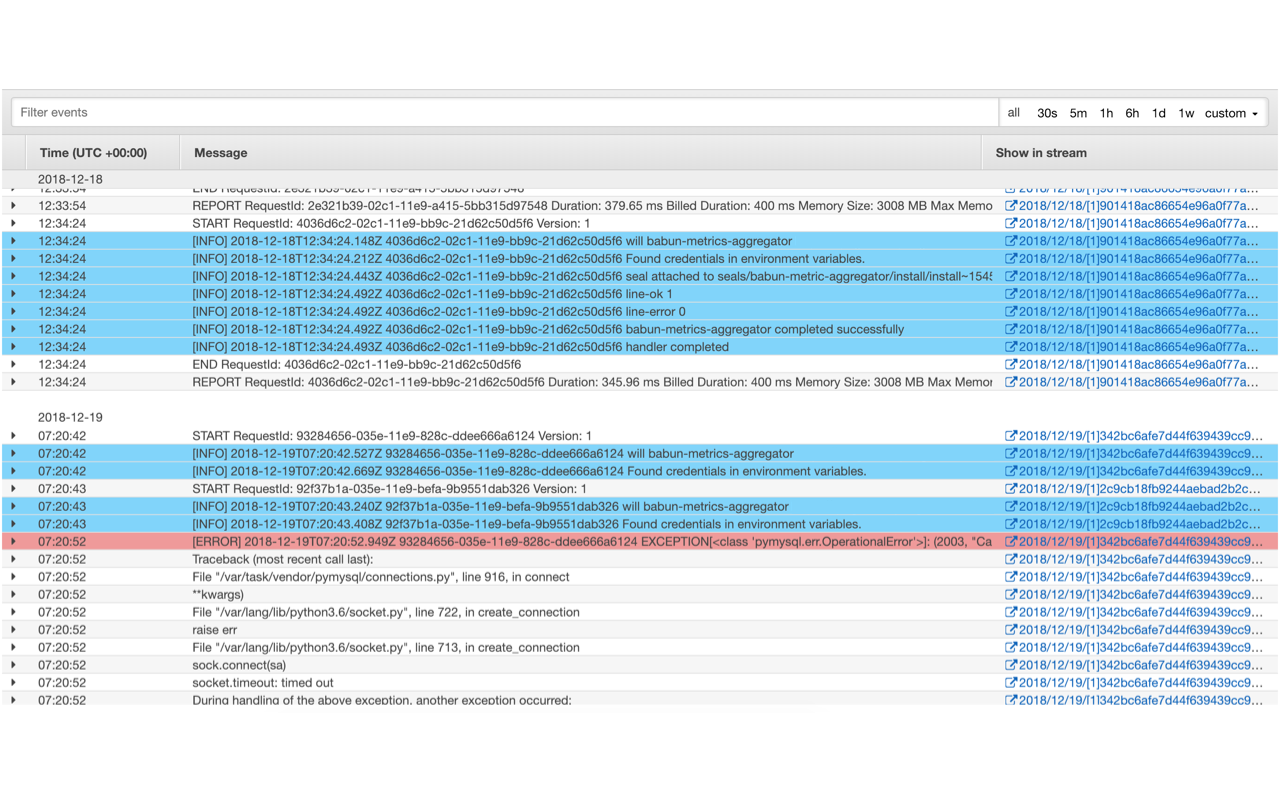Click stream icon for handler completed row
1280x800 pixels.
click(1010, 347)
